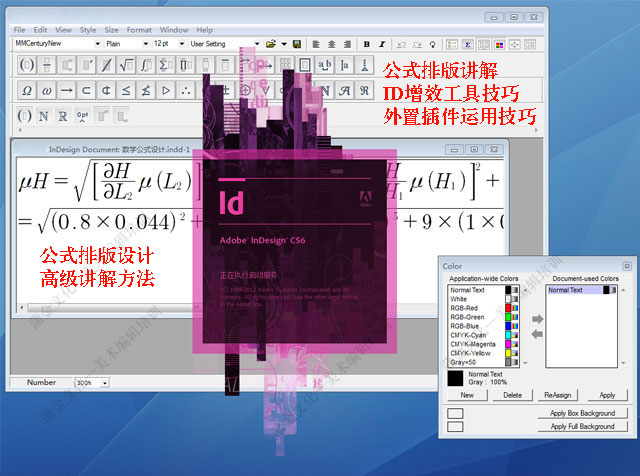Open the Edit menu

[40, 30]
